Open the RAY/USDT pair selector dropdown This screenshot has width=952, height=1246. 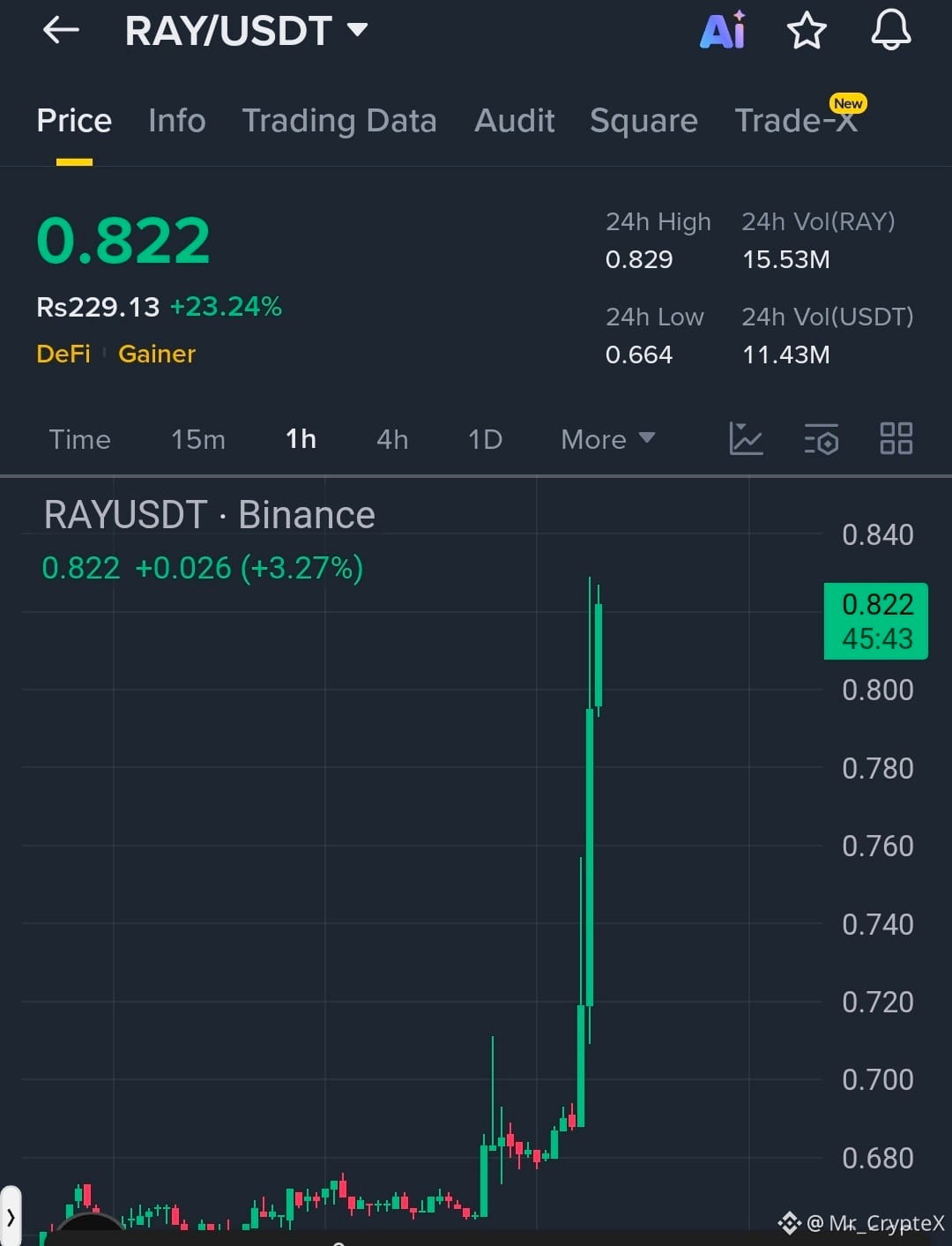[247, 31]
